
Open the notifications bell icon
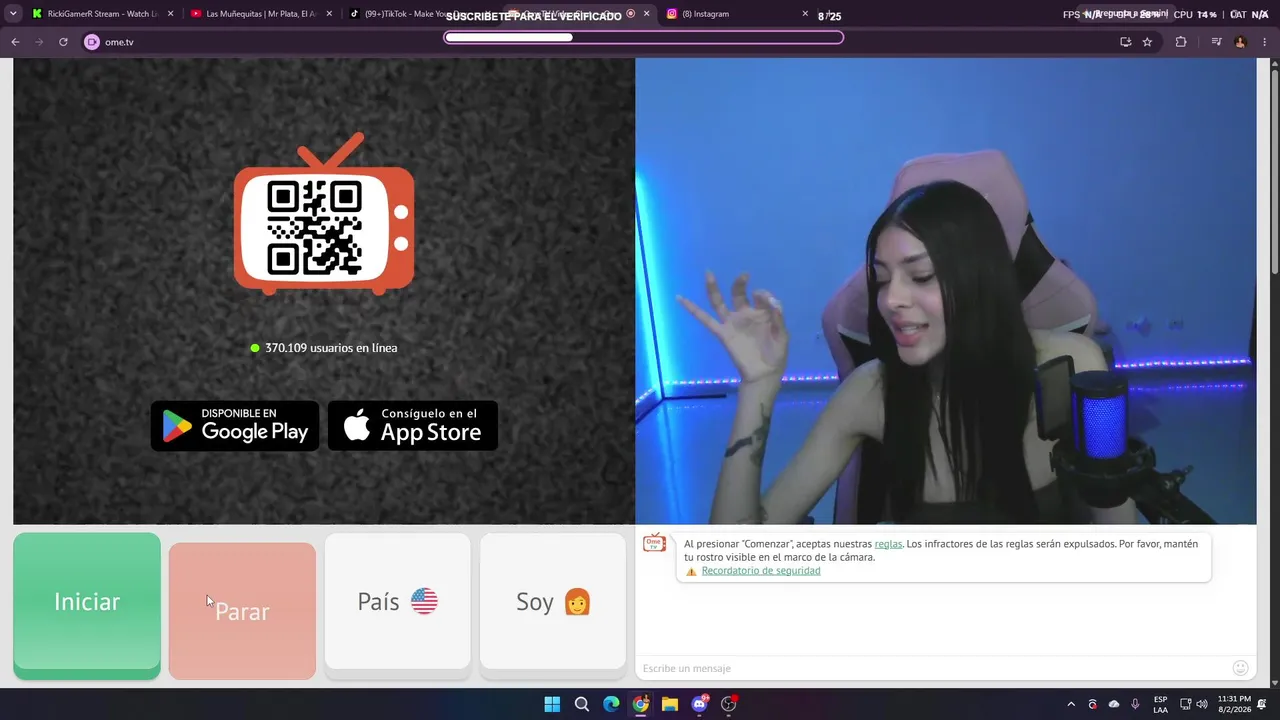1263,704
